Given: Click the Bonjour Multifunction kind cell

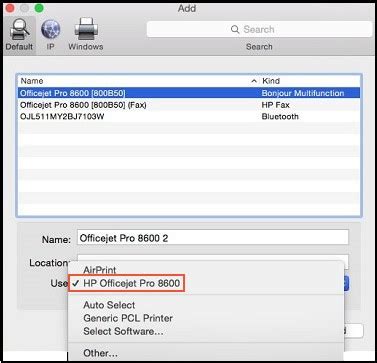Looking at the screenshot, I should point(303,93).
